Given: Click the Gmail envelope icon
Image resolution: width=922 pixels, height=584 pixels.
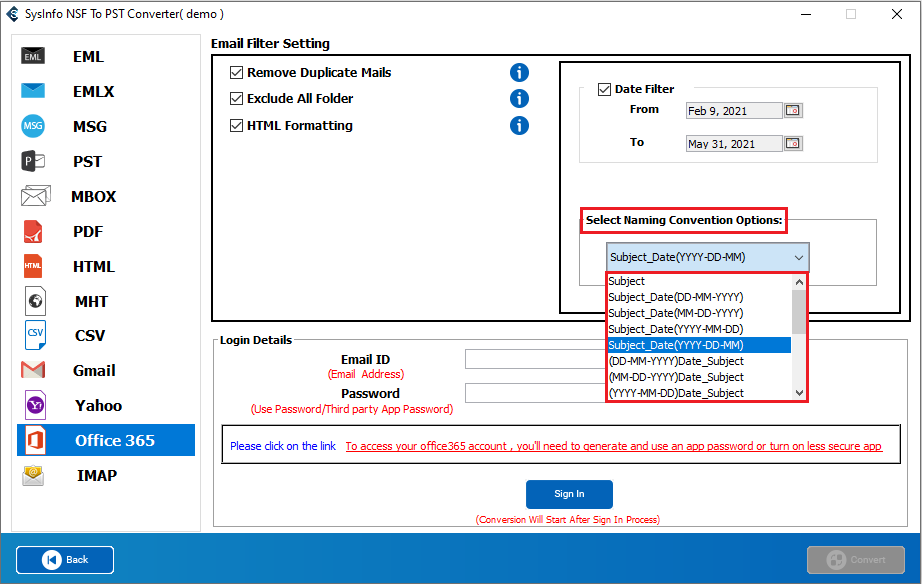Looking at the screenshot, I should pos(33,370).
